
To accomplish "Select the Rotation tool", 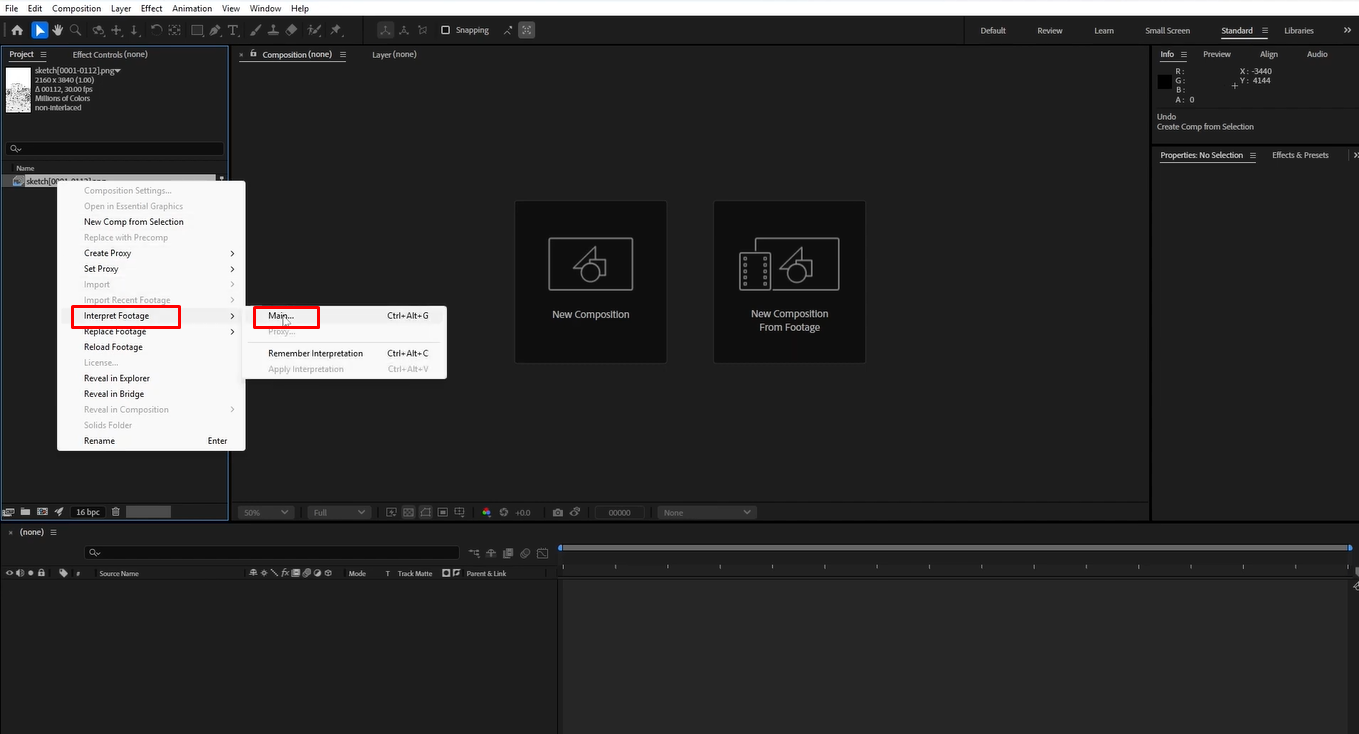I will click(155, 30).
